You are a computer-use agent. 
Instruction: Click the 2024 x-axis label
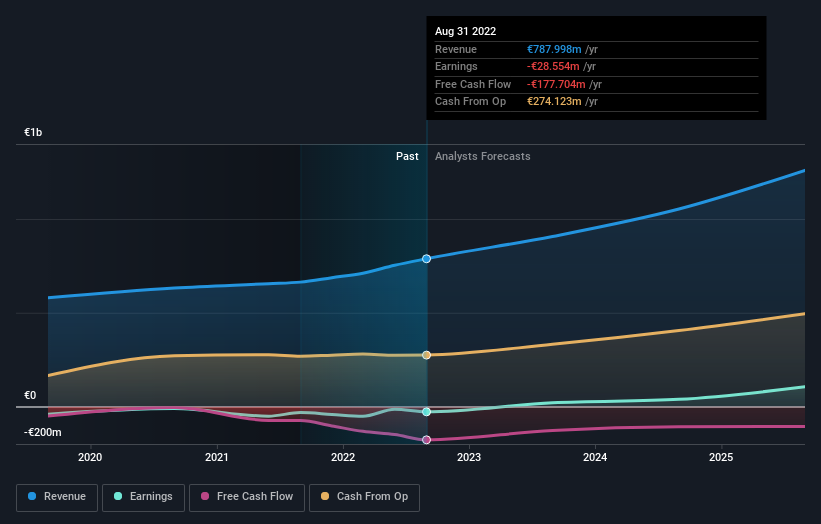coord(595,457)
